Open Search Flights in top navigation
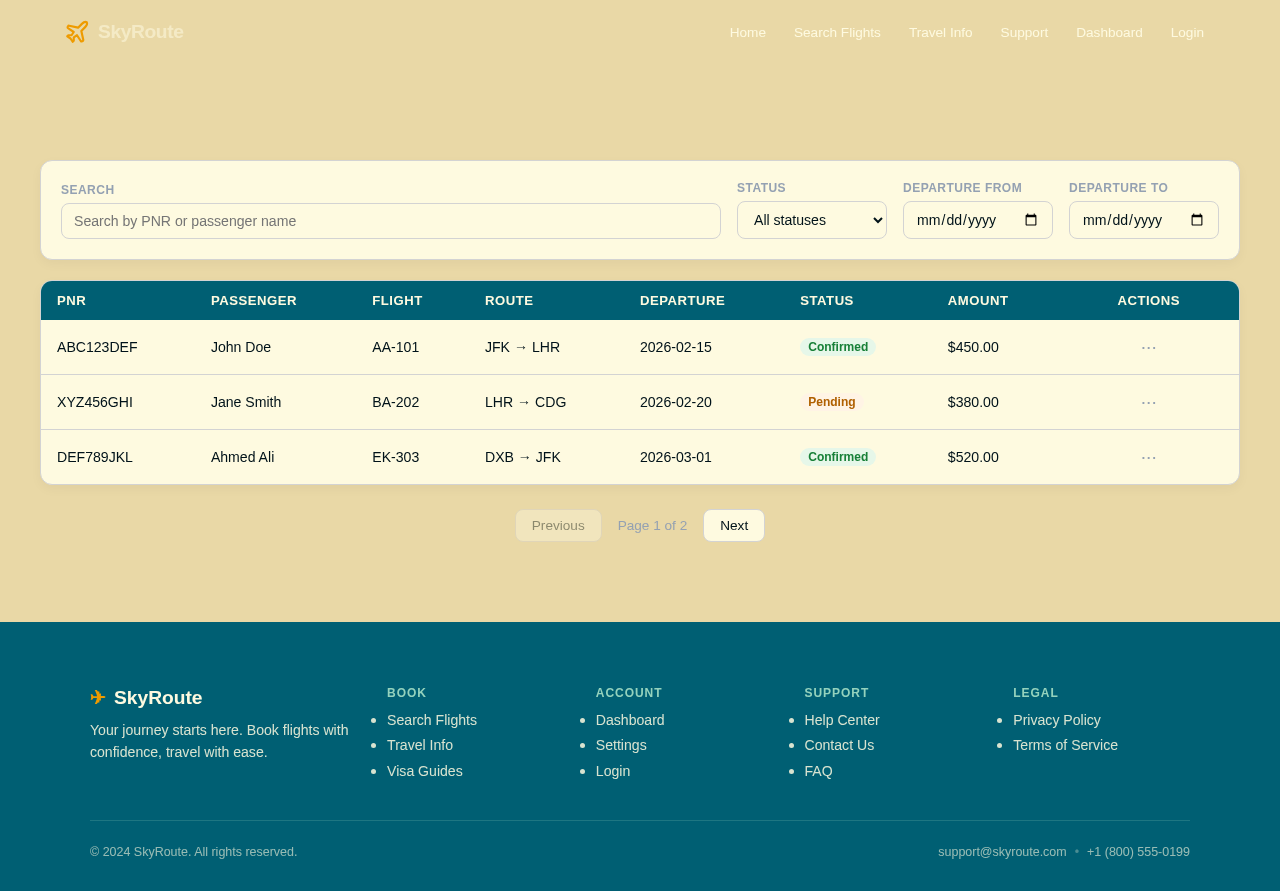Image resolution: width=1280 pixels, height=891 pixels. [837, 32]
